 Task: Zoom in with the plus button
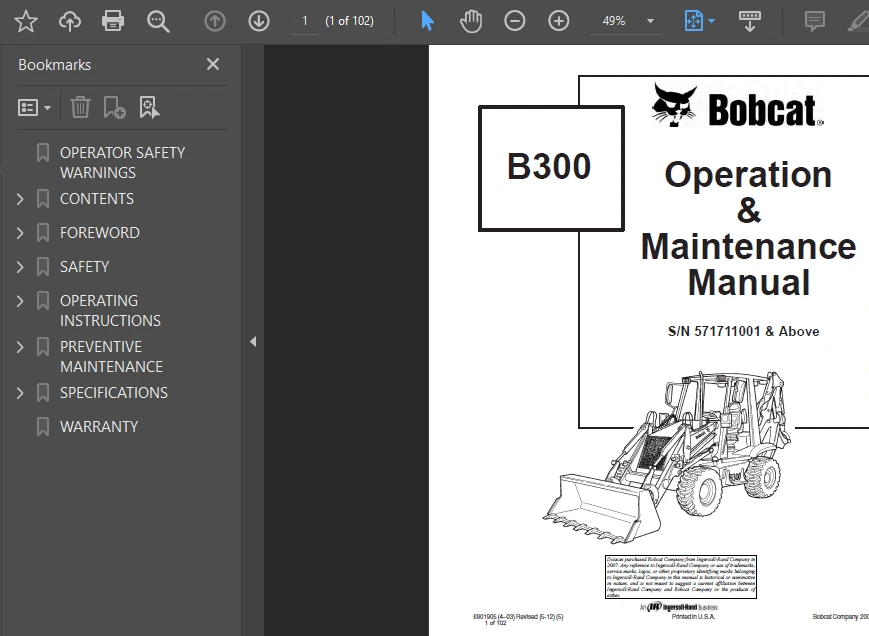pos(559,20)
